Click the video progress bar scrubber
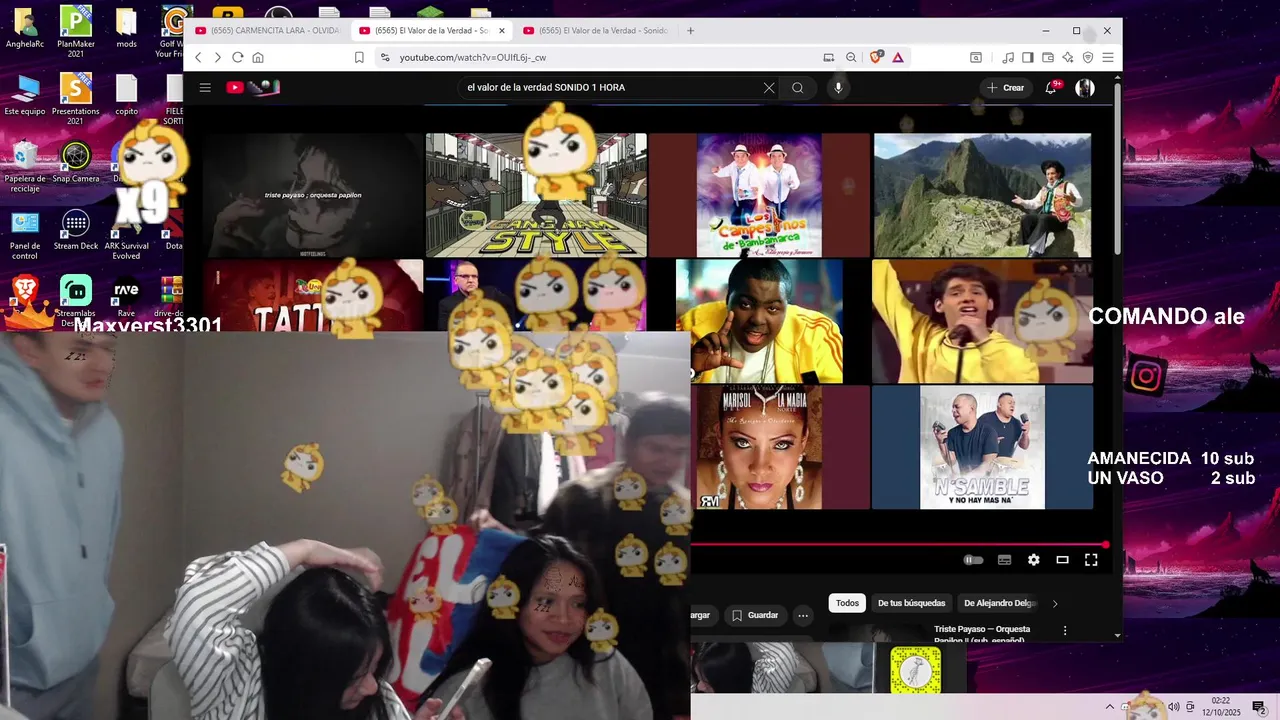 tap(1105, 545)
